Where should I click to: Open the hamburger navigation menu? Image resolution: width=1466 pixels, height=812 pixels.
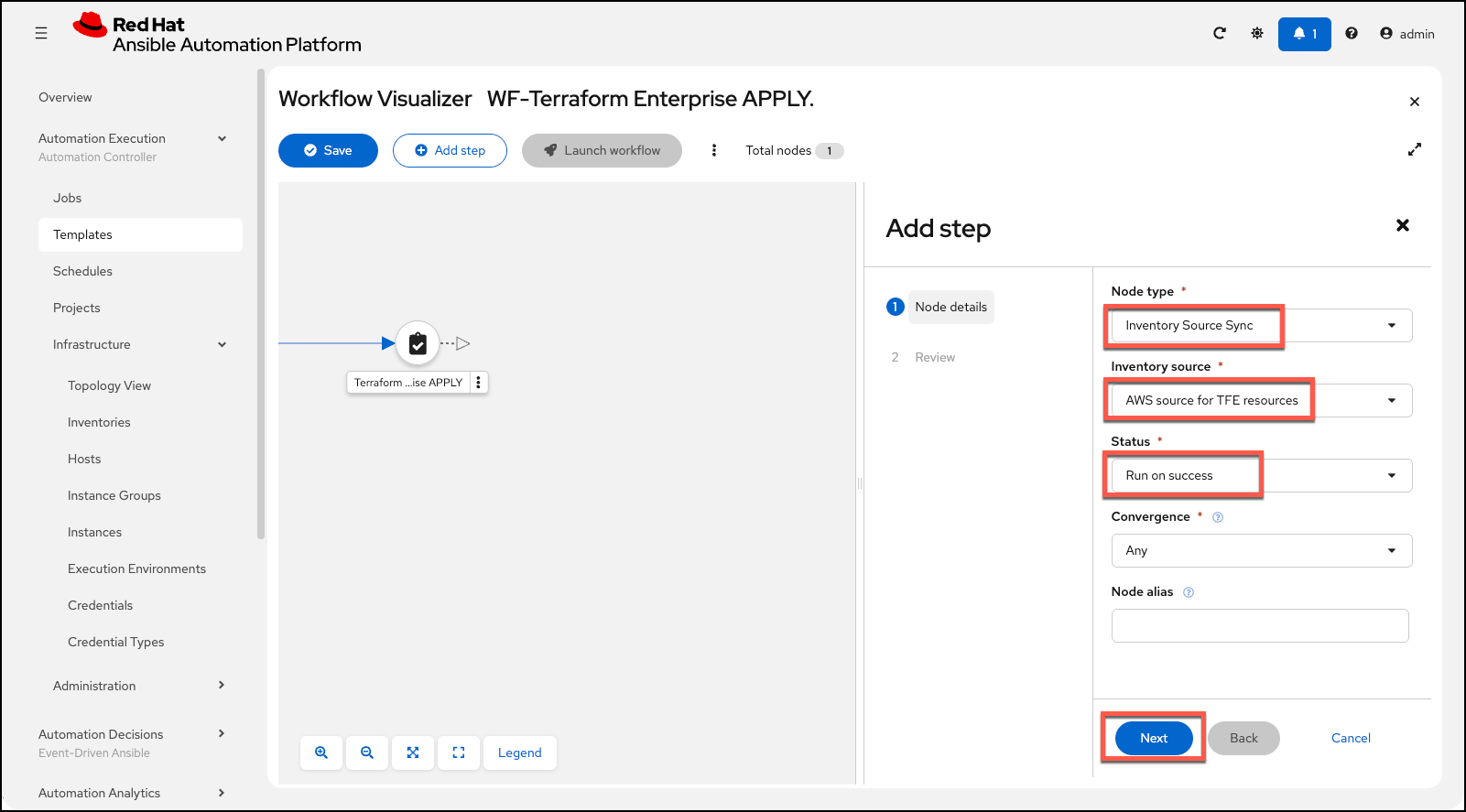pyautogui.click(x=41, y=33)
